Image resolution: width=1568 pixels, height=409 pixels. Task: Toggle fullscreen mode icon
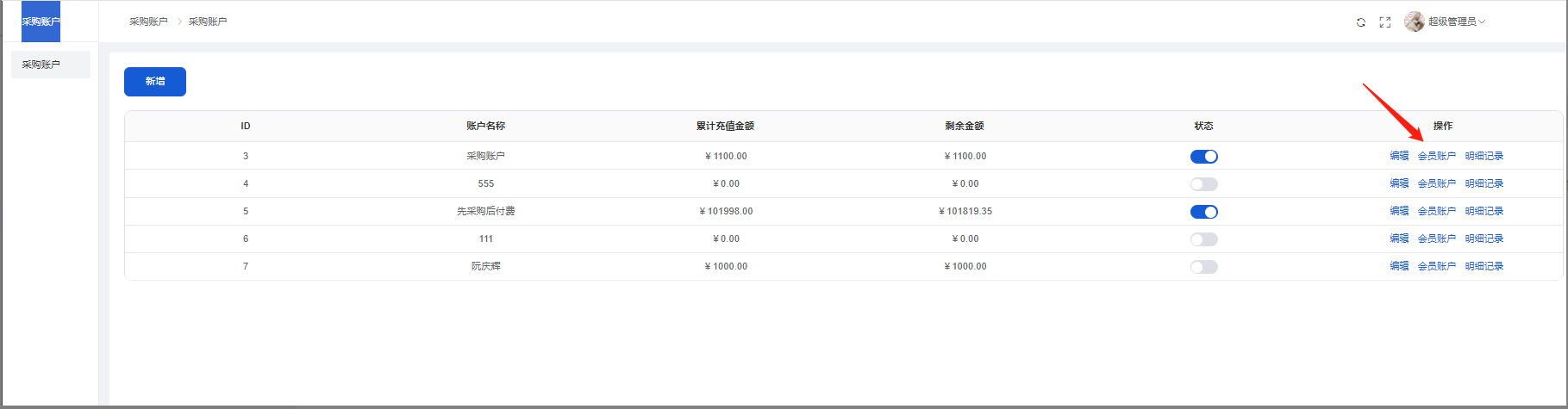(1384, 22)
